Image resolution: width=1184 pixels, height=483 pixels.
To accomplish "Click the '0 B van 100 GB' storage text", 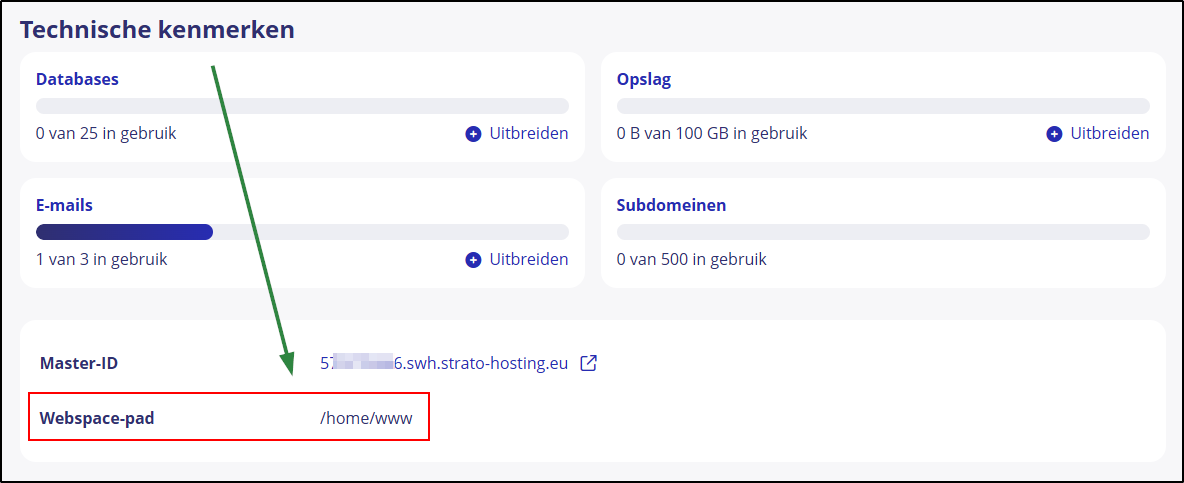I will [712, 133].
